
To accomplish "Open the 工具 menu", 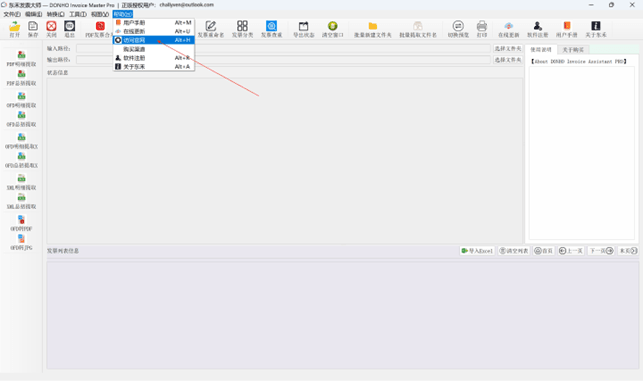I will (x=78, y=14).
